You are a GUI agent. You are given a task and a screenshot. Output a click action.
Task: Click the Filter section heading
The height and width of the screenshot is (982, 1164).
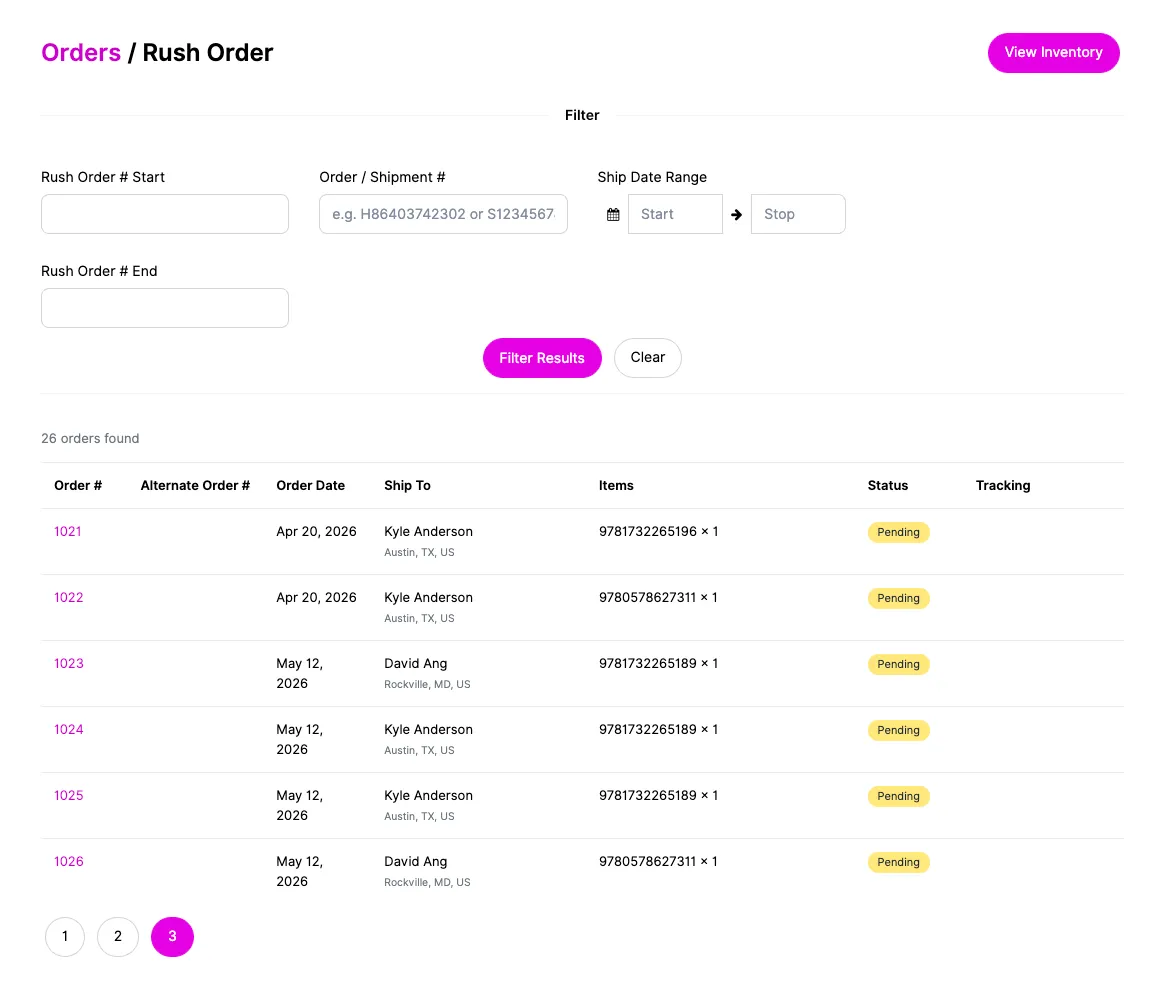[x=582, y=115]
